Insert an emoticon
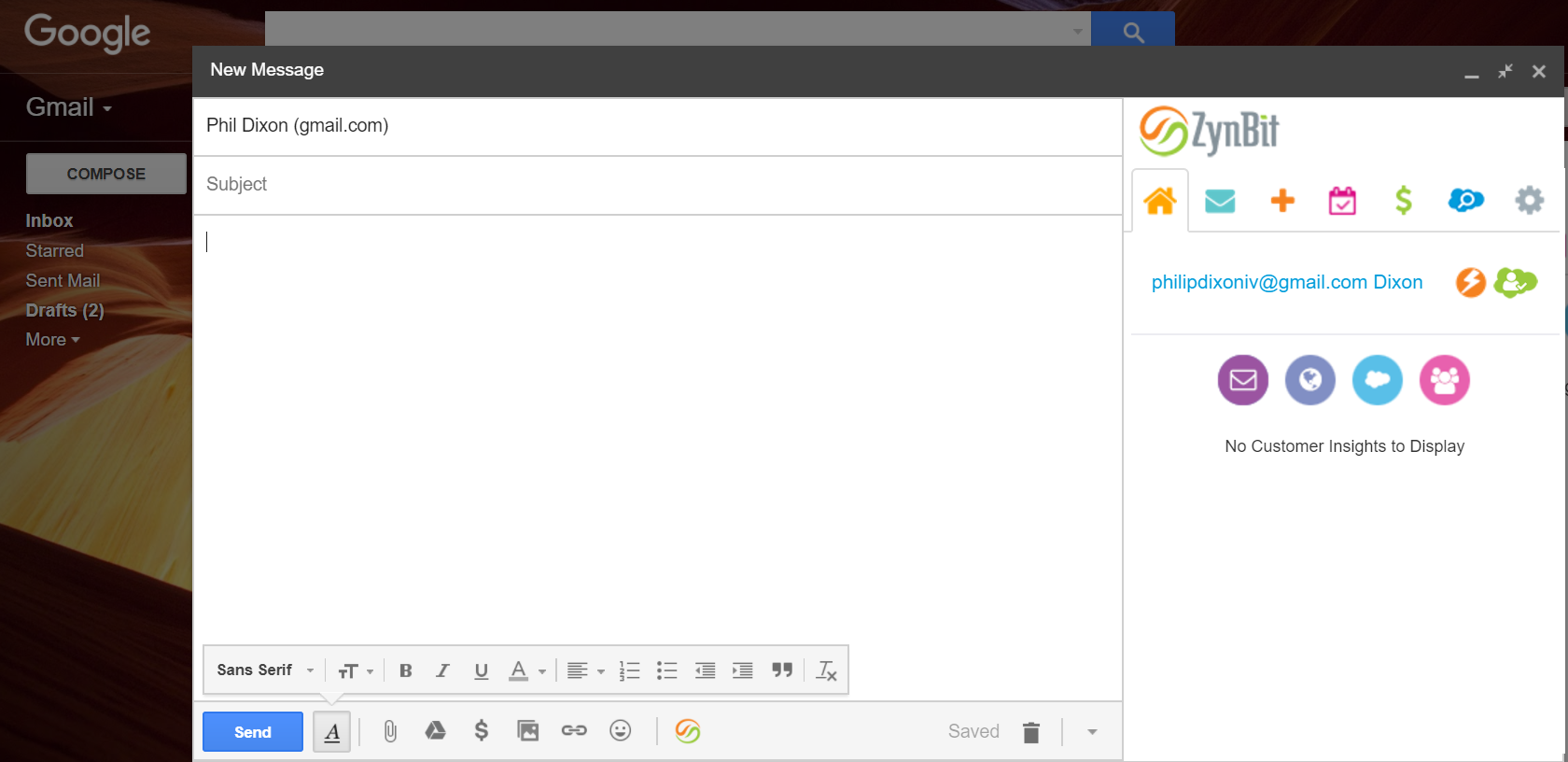Viewport: 1568px width, 762px height. pos(620,731)
